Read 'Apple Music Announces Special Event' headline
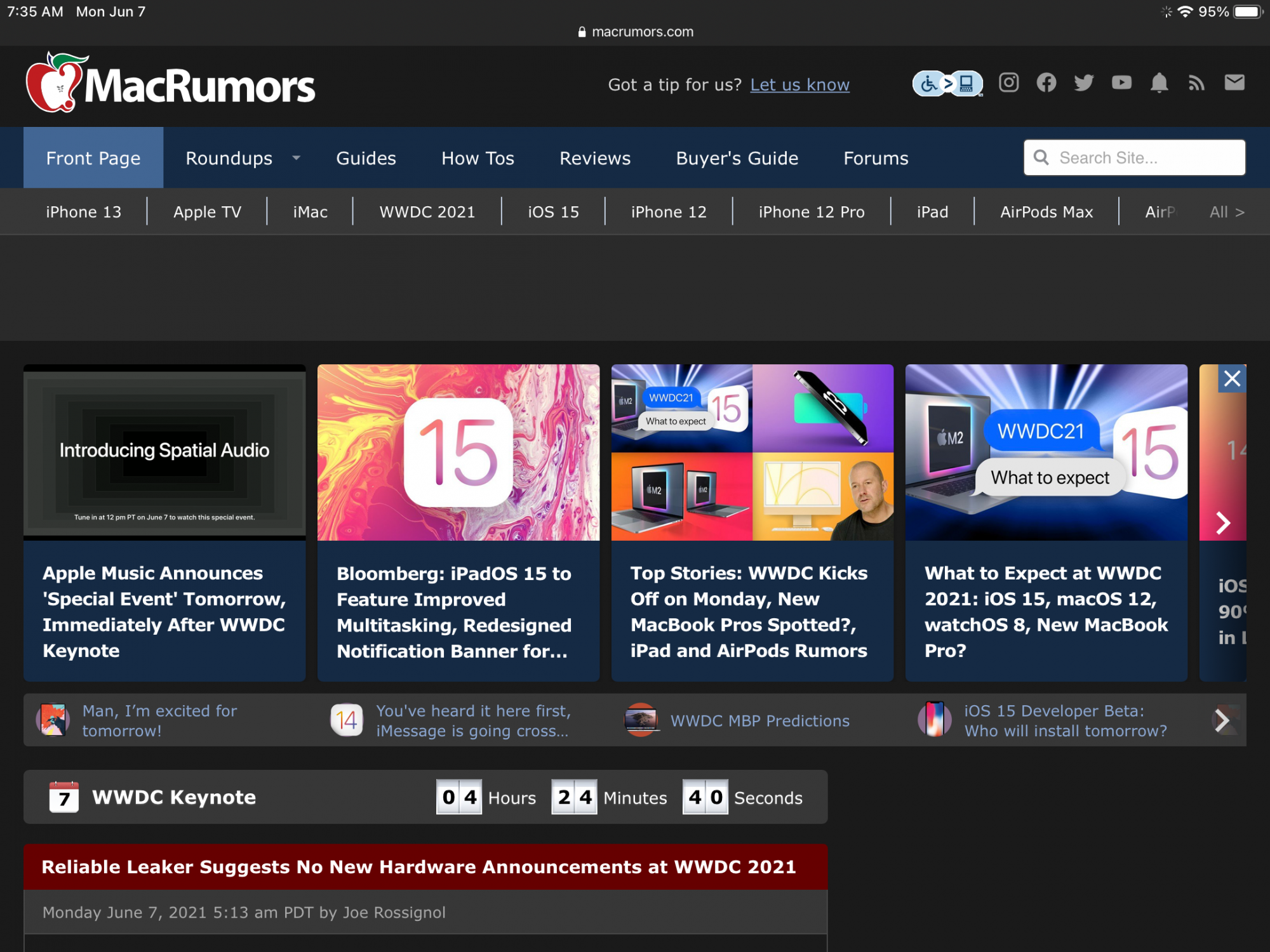Screen dimensions: 1270x952 (x=164, y=612)
